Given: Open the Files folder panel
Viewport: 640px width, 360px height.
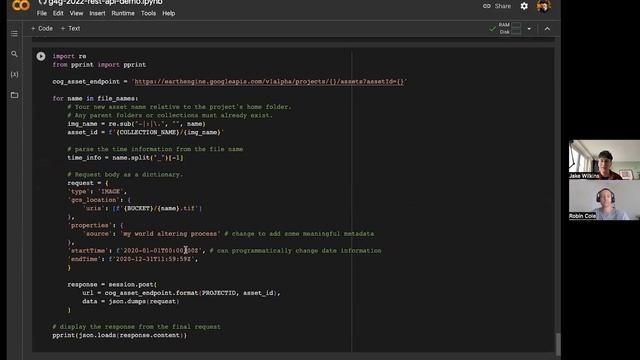Looking at the screenshot, I should click(x=14, y=95).
